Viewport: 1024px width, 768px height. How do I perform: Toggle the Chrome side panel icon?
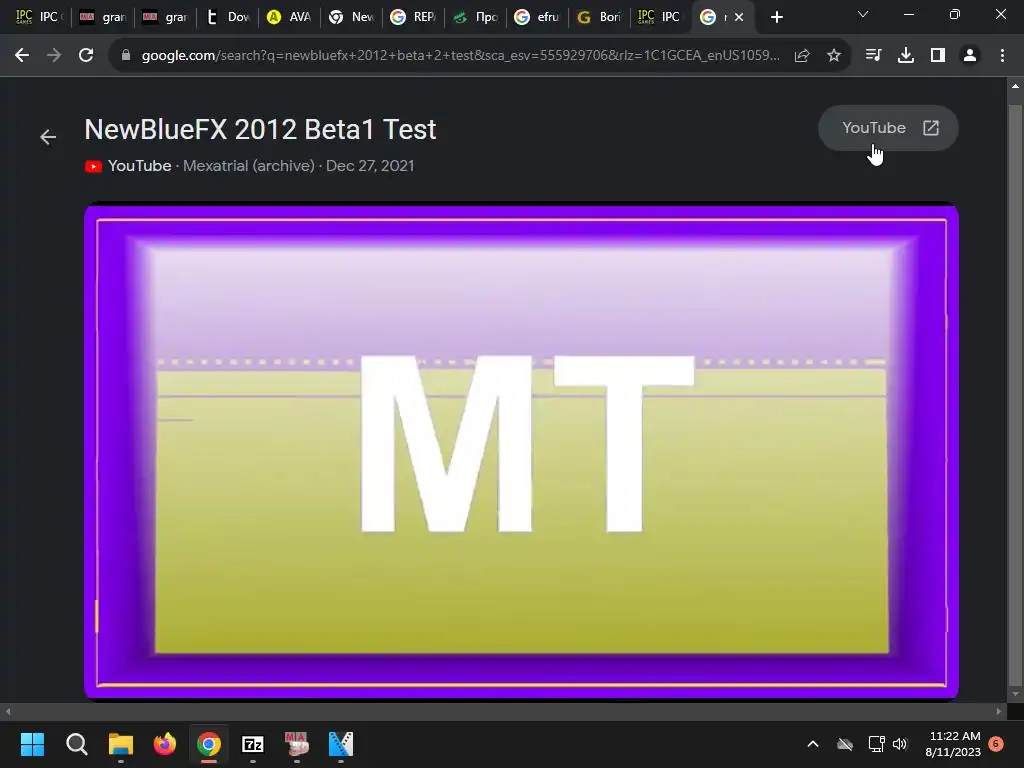coord(938,56)
